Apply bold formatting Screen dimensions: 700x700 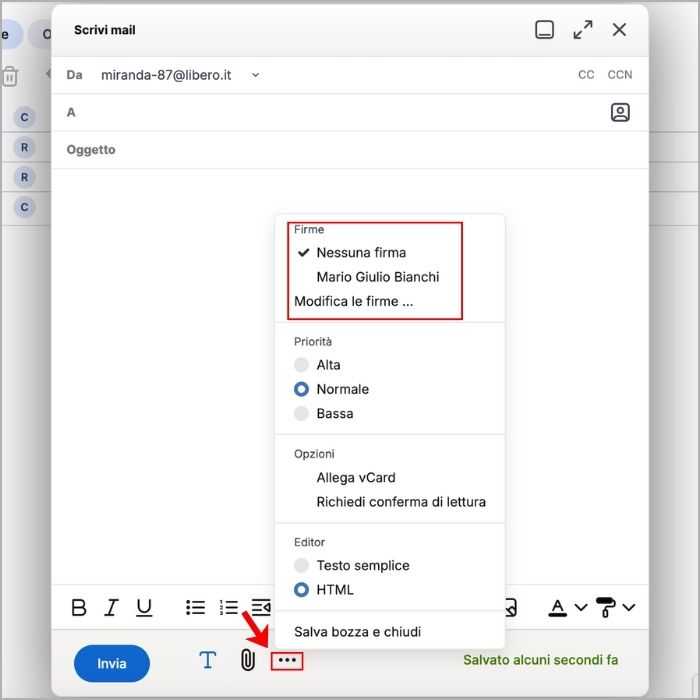tap(79, 607)
